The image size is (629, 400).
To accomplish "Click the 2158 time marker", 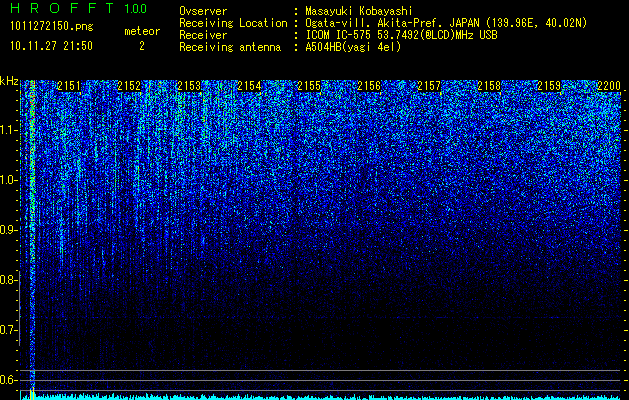I will point(489,86).
